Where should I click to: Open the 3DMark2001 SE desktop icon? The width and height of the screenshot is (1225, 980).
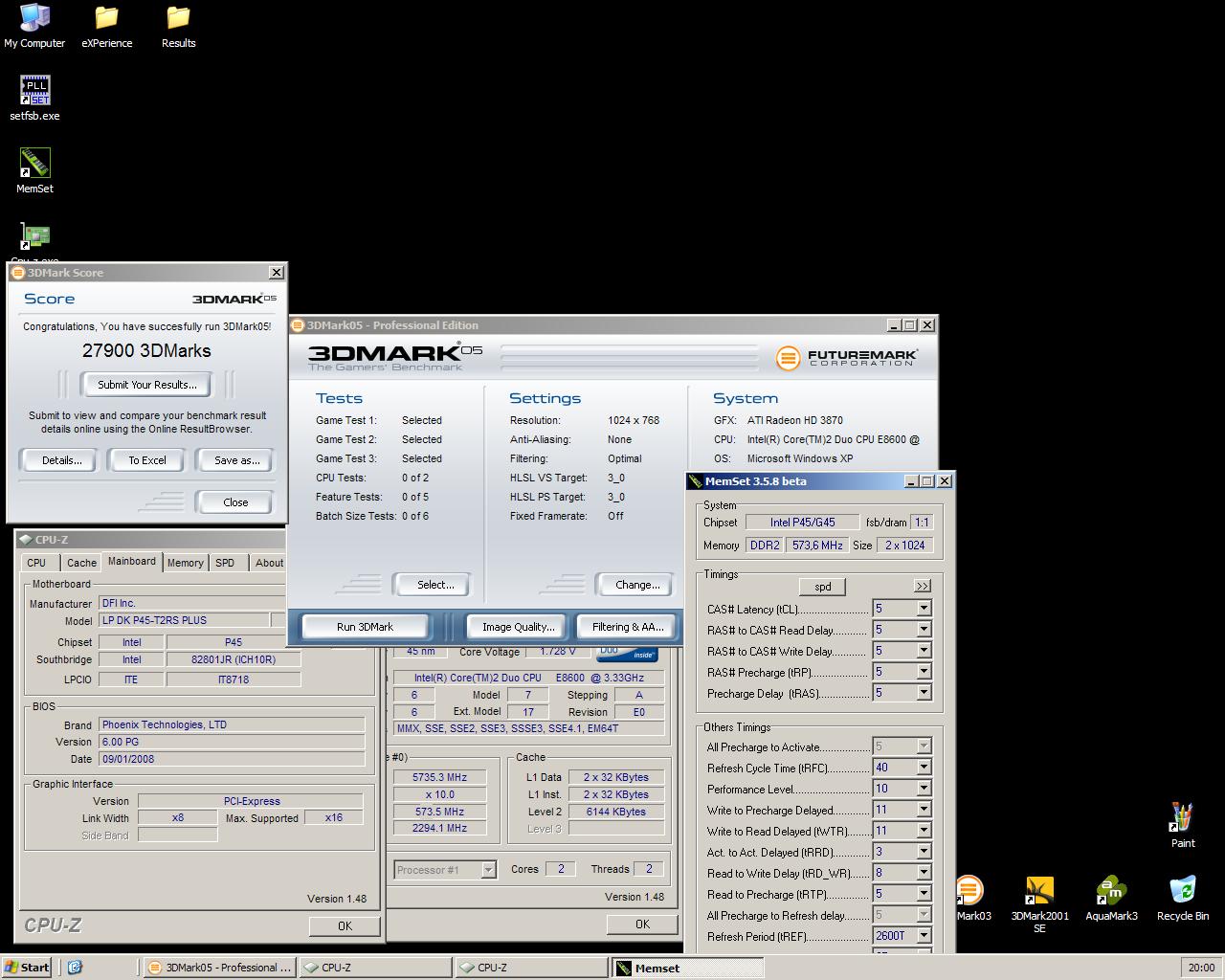point(1039,904)
